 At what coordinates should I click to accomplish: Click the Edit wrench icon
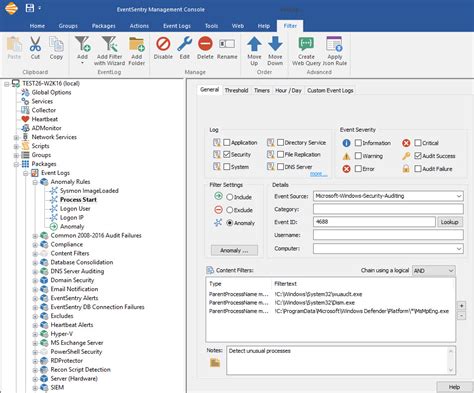184,44
